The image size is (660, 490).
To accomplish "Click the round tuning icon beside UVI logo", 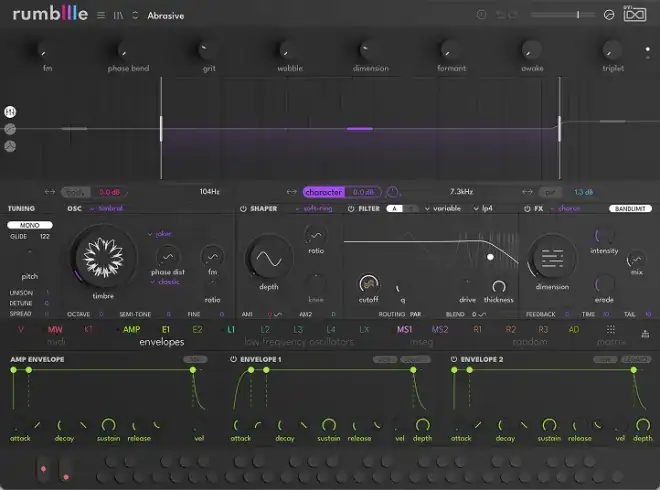I will (x=609, y=15).
